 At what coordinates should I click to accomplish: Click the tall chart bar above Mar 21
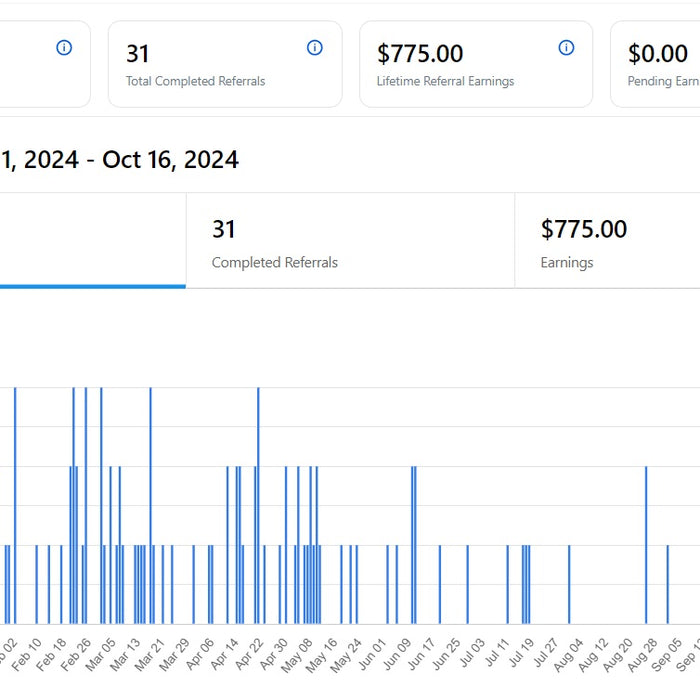pyautogui.click(x=150, y=500)
